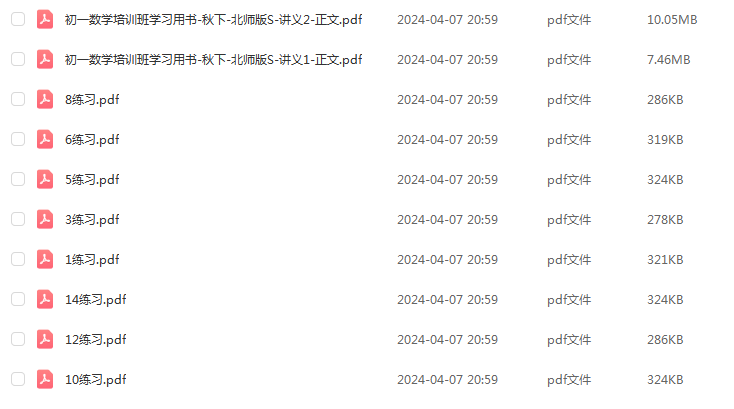734x409 pixels.
Task: Tick the checkbox beside 10练习.pdf
Action: pos(18,379)
